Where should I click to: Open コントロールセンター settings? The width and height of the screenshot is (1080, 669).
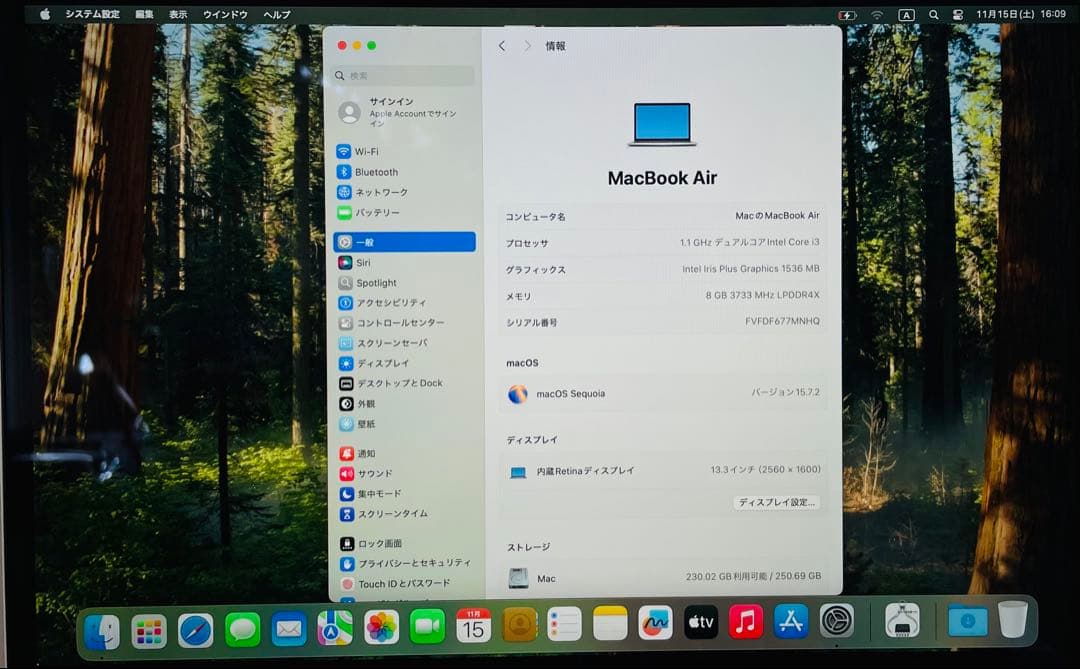click(395, 322)
